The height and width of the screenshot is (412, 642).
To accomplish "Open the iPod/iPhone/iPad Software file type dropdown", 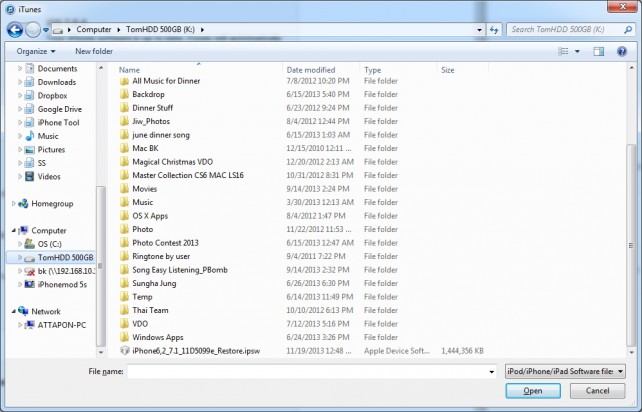I will (x=565, y=371).
